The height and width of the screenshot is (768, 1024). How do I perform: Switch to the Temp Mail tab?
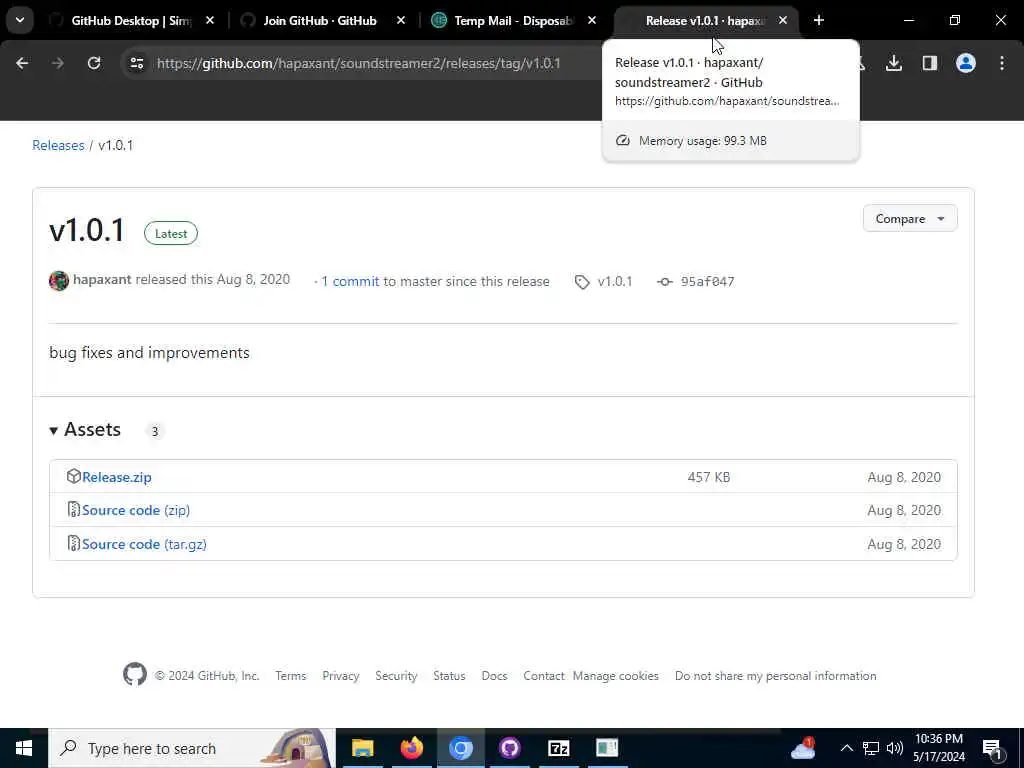[513, 21]
